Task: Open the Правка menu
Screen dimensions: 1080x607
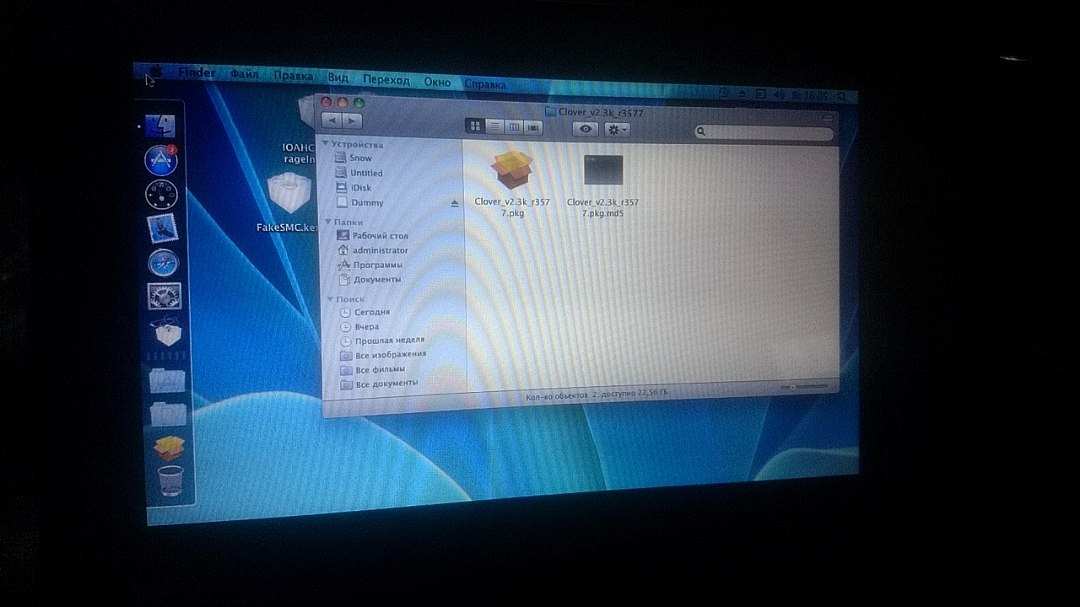Action: click(293, 76)
